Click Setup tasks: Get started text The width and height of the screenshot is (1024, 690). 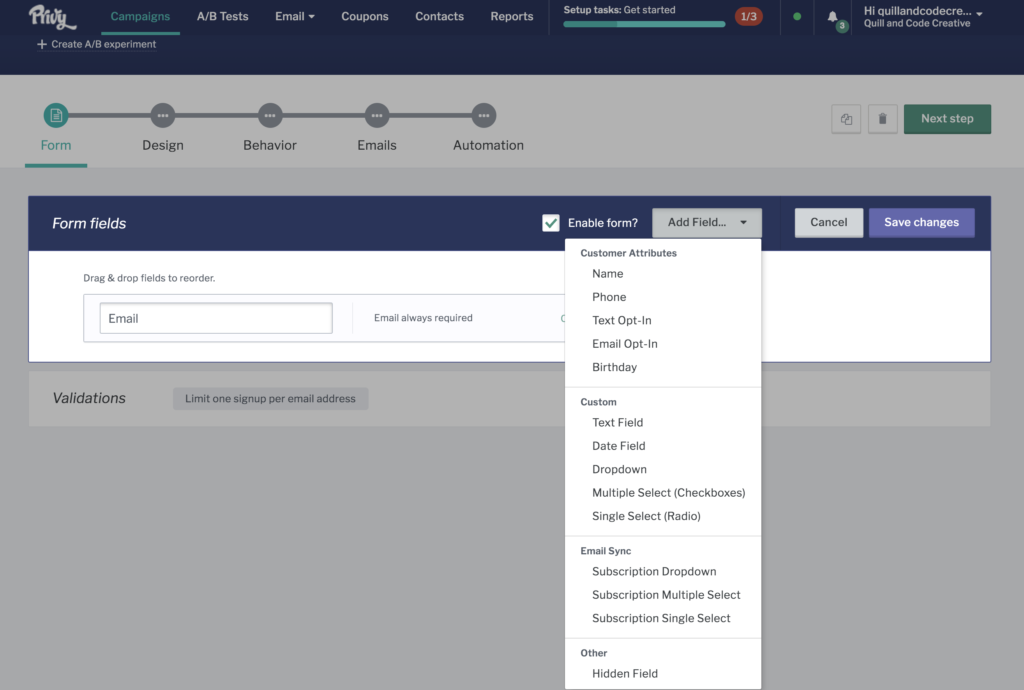tap(619, 10)
